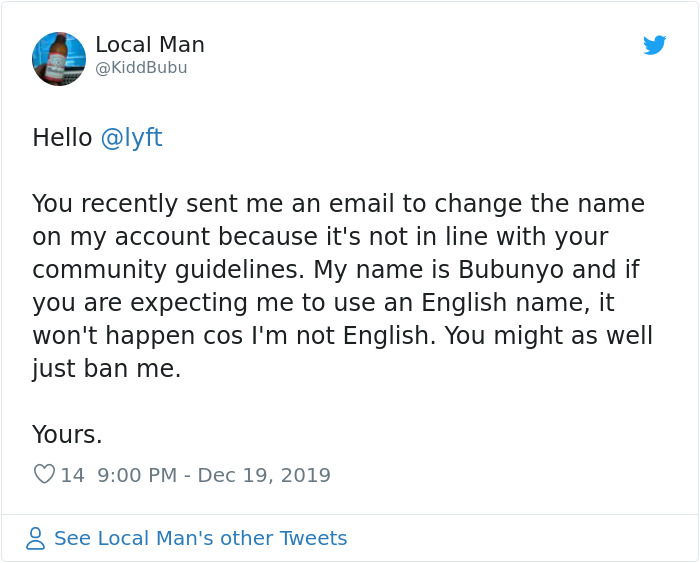This screenshot has height=563, width=700.
Task: Open the 9:00 PM time in the timestamp
Action: coord(135,475)
